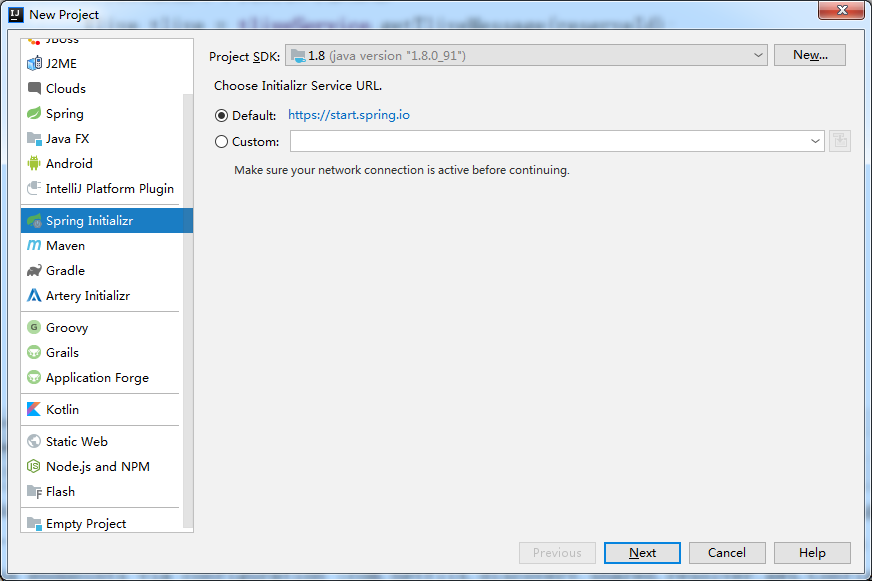Viewport: 872px width, 581px height.
Task: Pick the Android robot icon
Action: pyautogui.click(x=34, y=163)
